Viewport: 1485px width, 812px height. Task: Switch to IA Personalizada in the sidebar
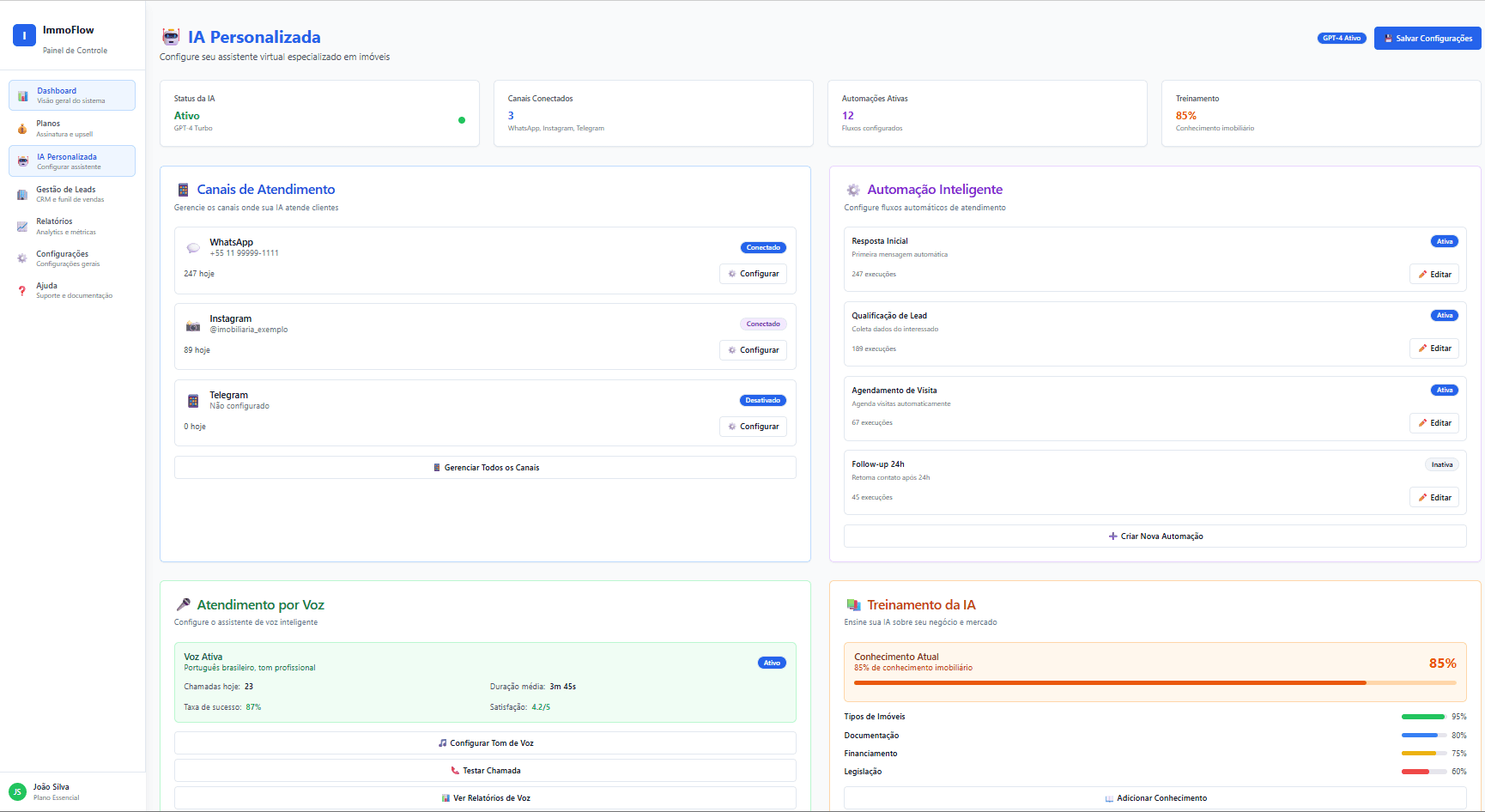tap(72, 161)
